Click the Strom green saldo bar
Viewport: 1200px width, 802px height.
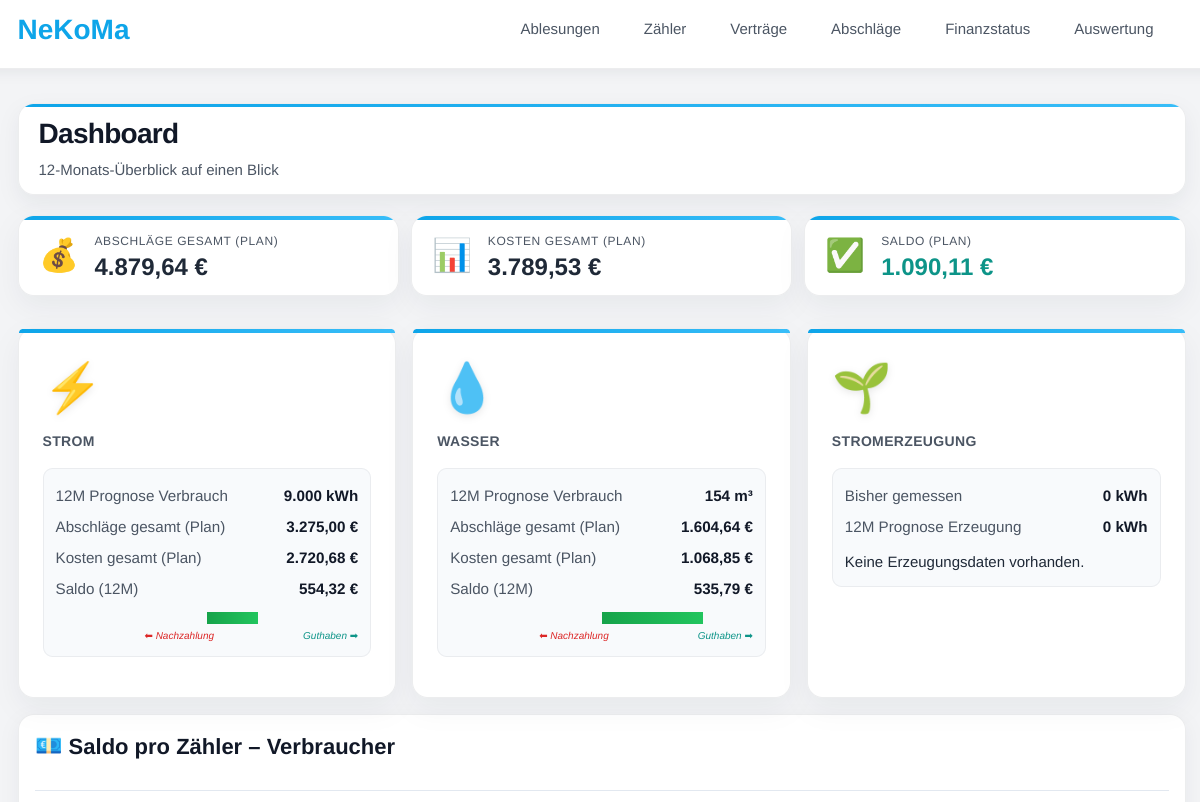[232, 618]
